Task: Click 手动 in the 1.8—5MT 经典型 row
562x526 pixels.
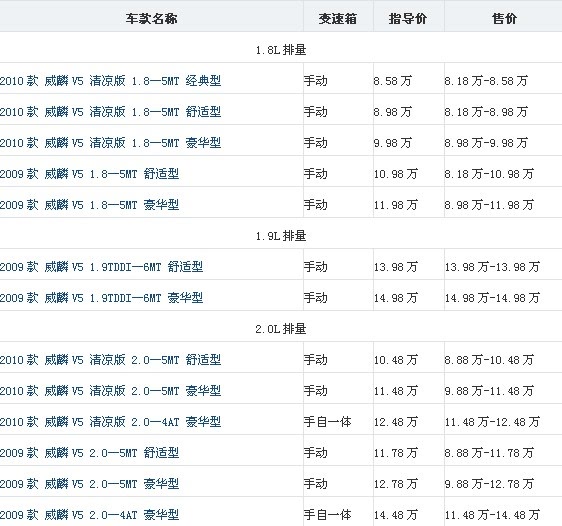Action: click(x=316, y=81)
